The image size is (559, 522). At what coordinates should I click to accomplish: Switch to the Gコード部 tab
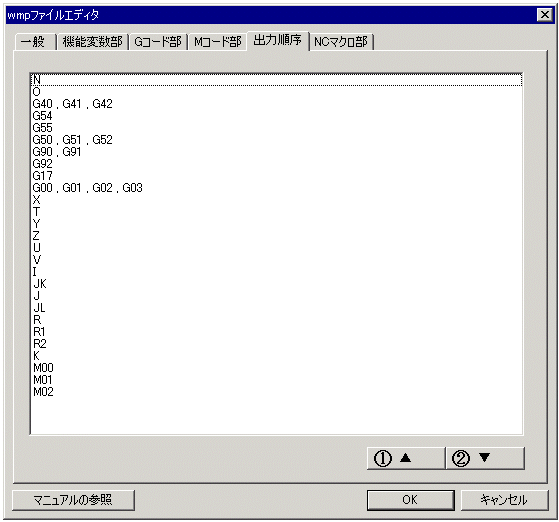click(x=158, y=42)
